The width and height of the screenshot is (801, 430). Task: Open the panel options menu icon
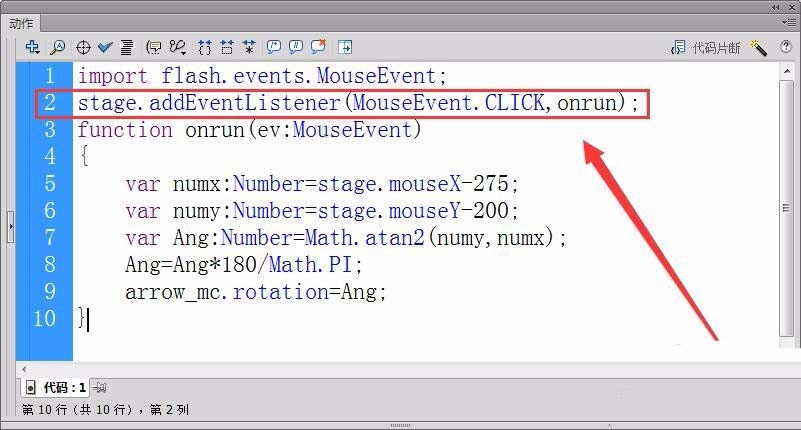point(788,22)
